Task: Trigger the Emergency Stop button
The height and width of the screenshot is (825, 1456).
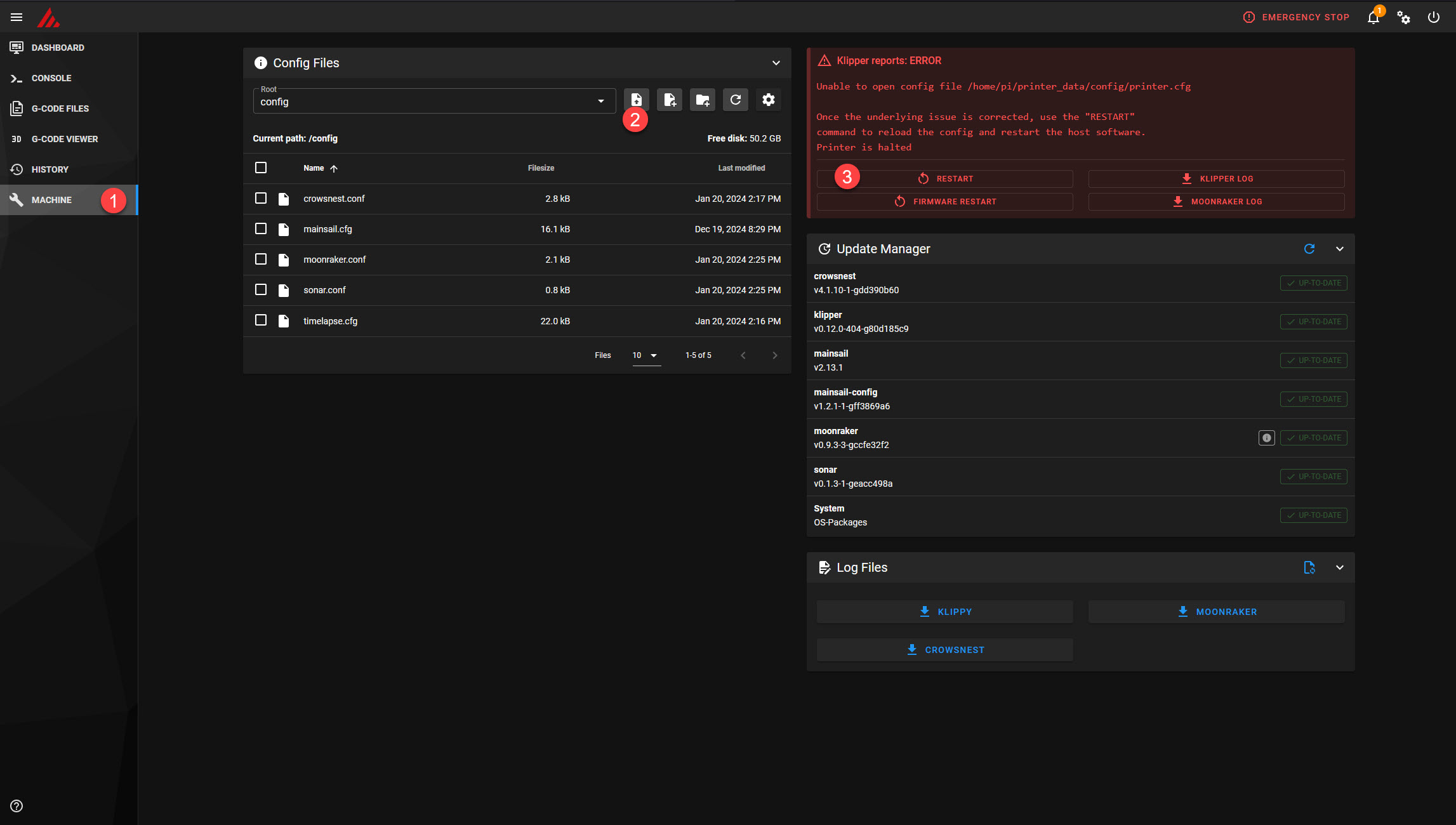Action: [x=1296, y=17]
